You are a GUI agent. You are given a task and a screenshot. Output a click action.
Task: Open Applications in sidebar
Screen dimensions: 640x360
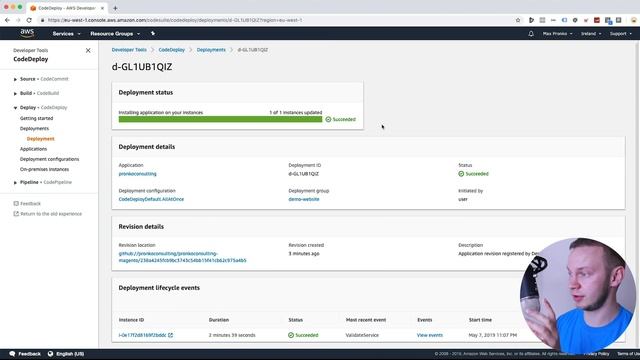point(33,149)
